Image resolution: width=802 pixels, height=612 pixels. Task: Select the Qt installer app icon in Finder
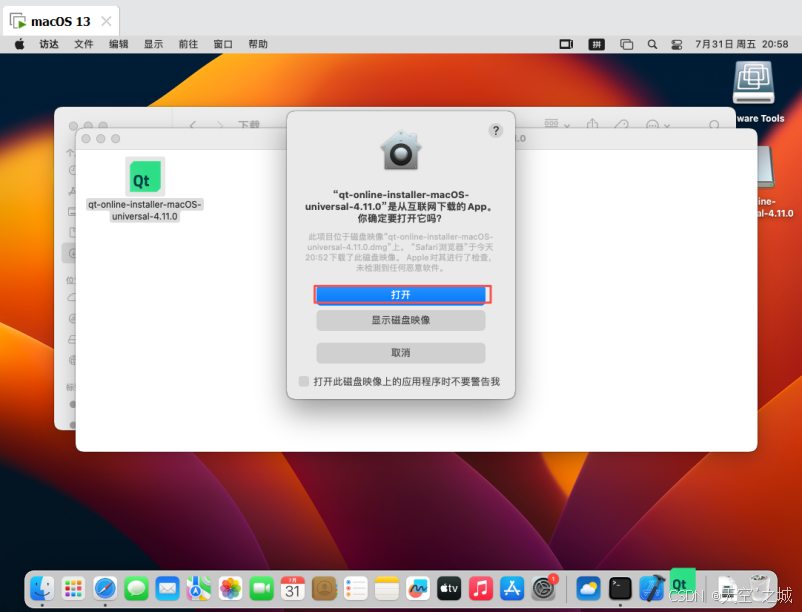[145, 176]
